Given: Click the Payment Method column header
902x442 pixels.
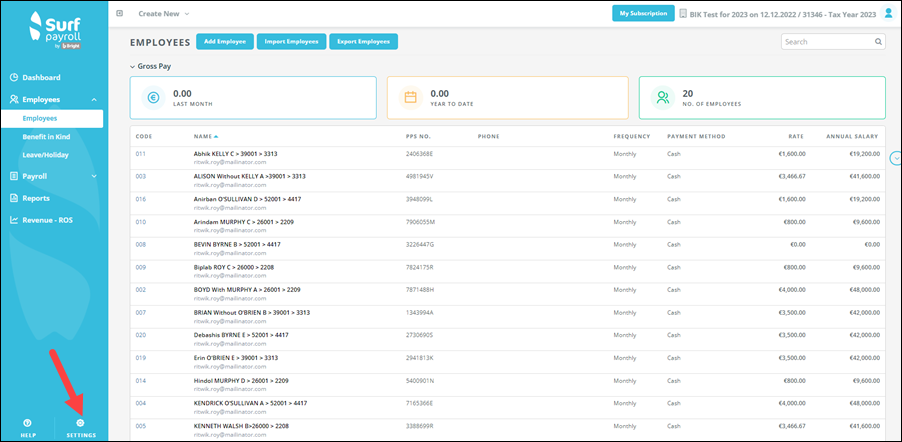Looking at the screenshot, I should click(696, 137).
